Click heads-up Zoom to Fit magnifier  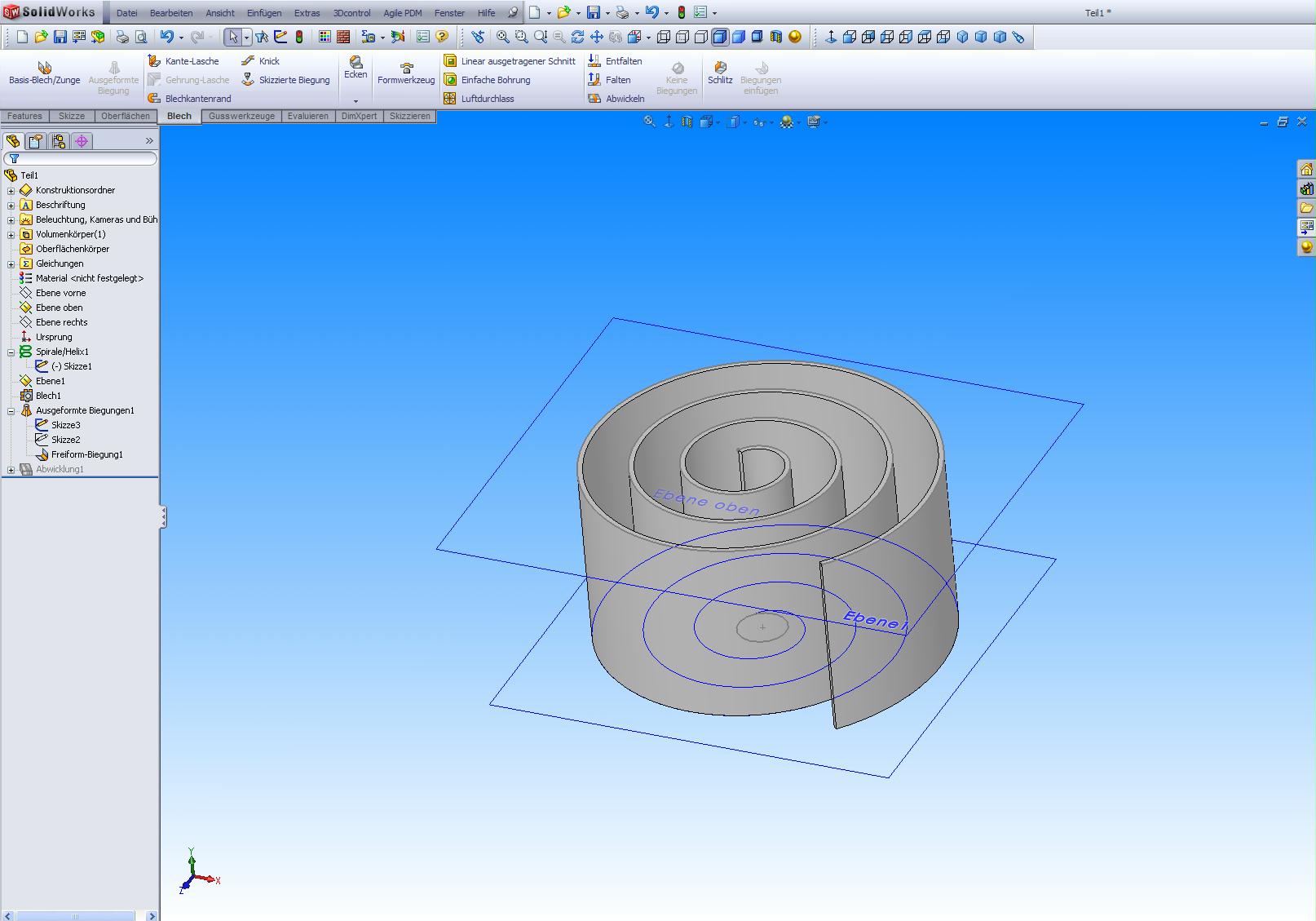point(649,122)
